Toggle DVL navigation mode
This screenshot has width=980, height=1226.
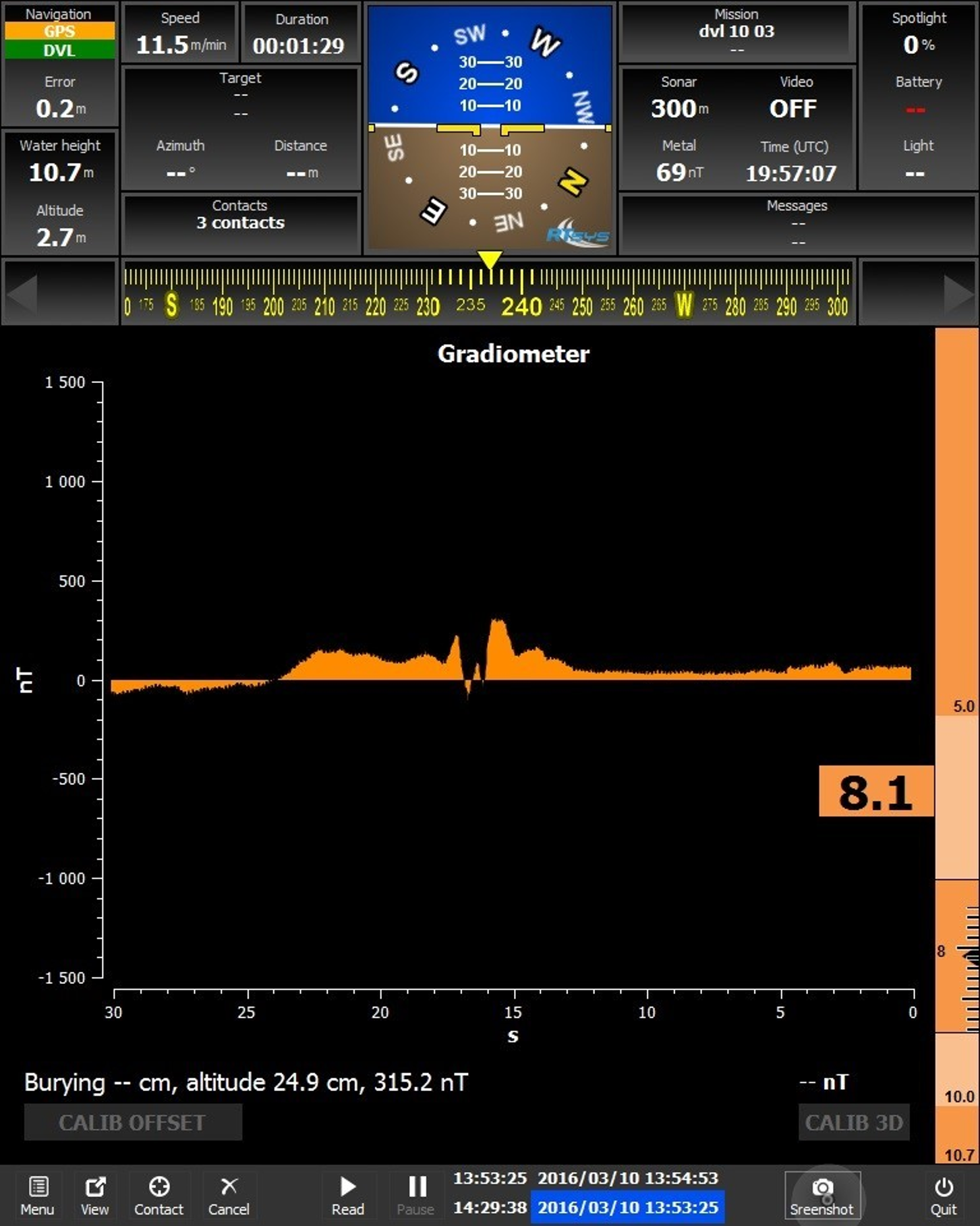(x=59, y=50)
